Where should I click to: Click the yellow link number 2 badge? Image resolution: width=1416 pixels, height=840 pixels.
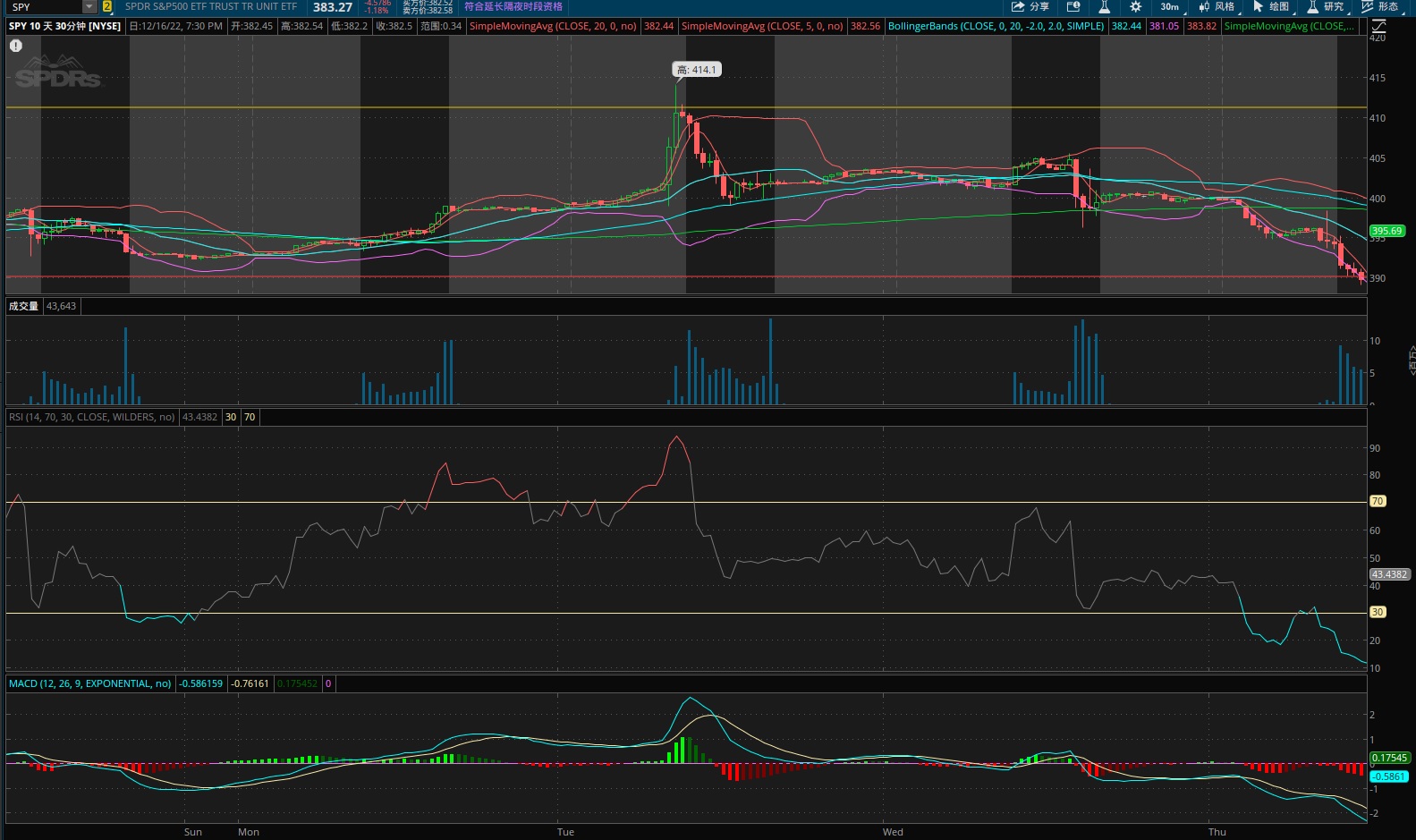coord(107,6)
